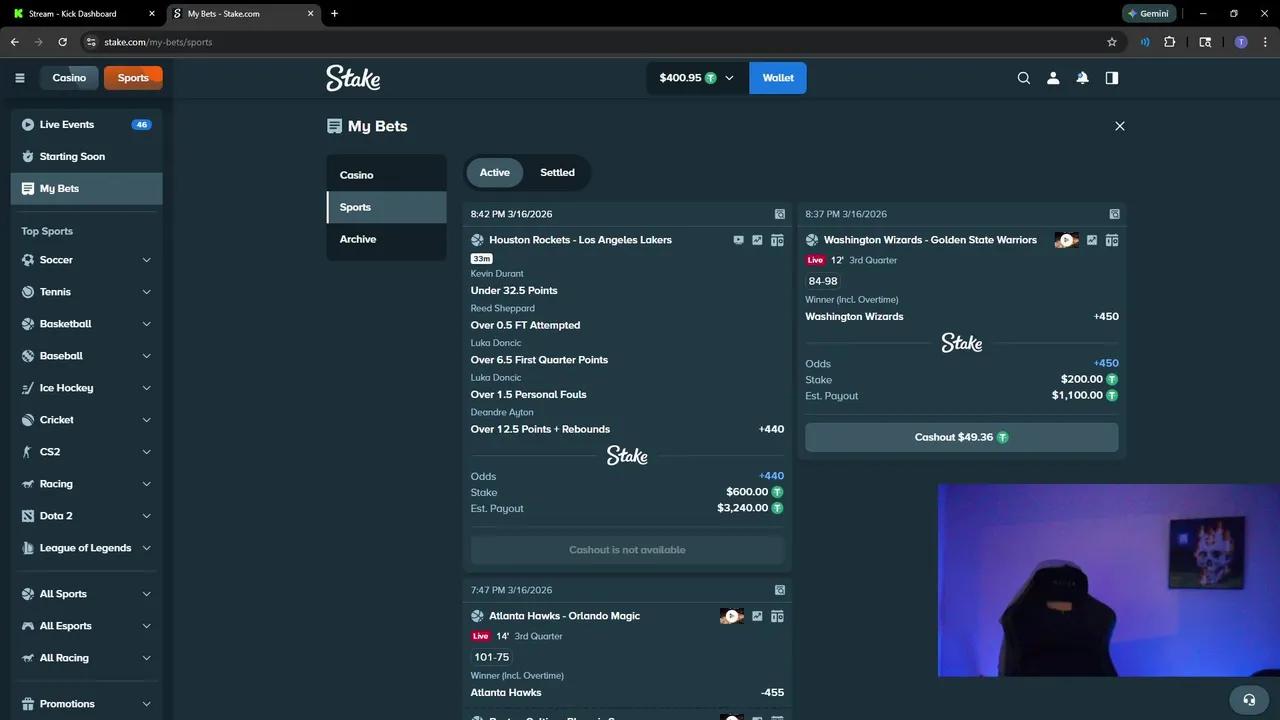Go back in browser history
Screen dimensions: 1280x720
tap(15, 42)
